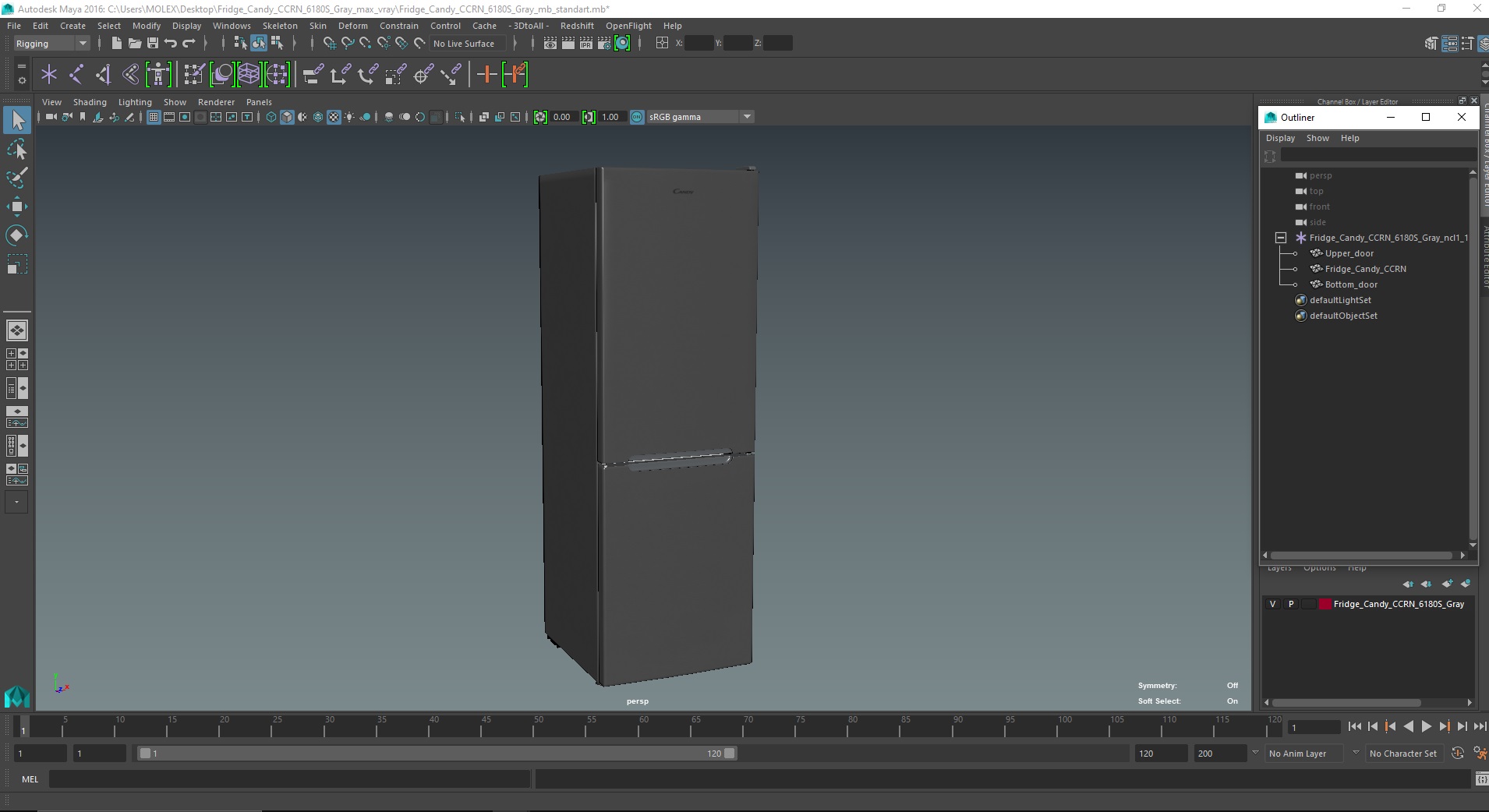Collapse the Fridge_Candy_CCRN_6180S_Gray_ncl1_1 outliner node

(x=1281, y=238)
